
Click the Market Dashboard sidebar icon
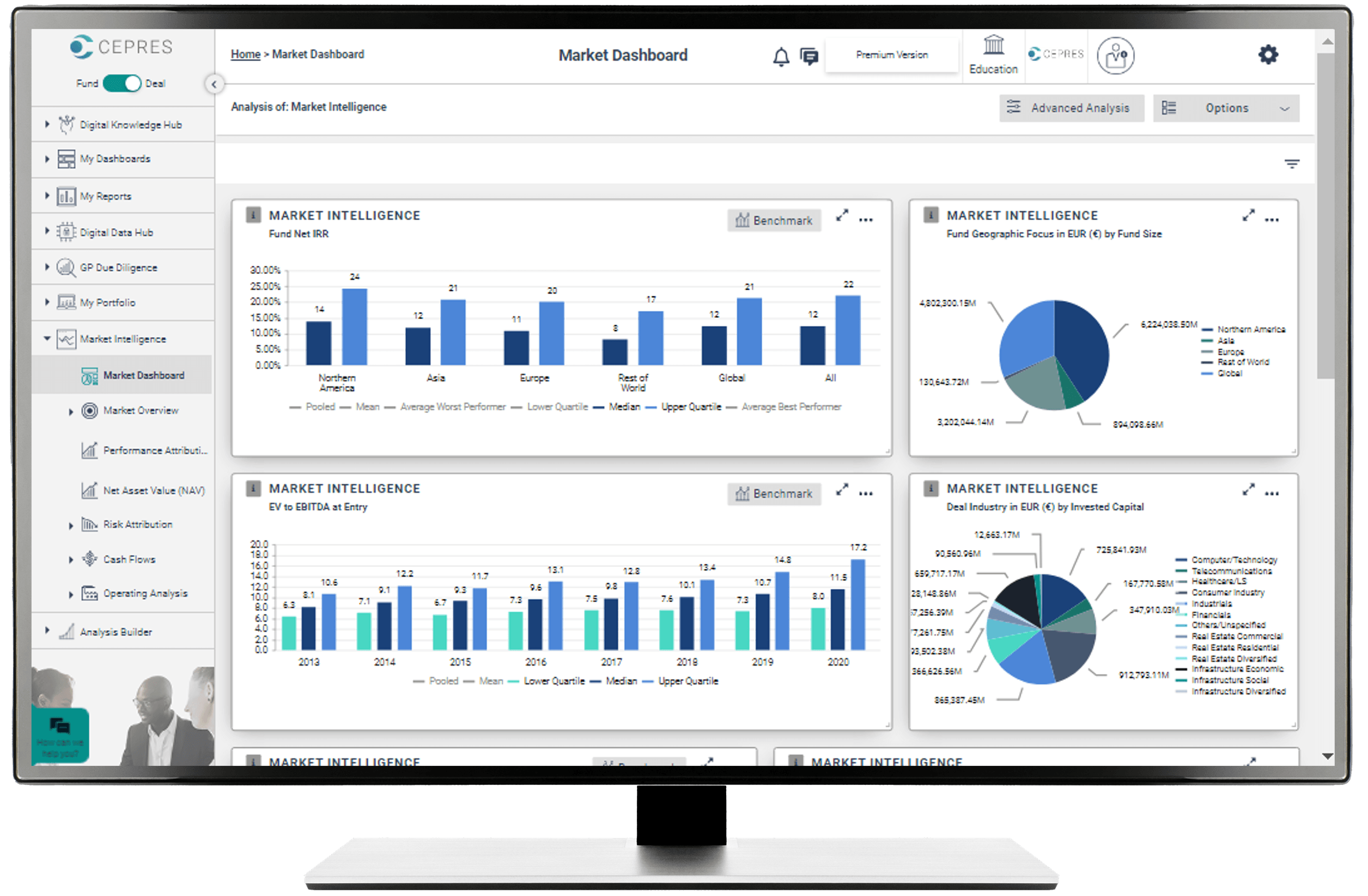click(89, 376)
